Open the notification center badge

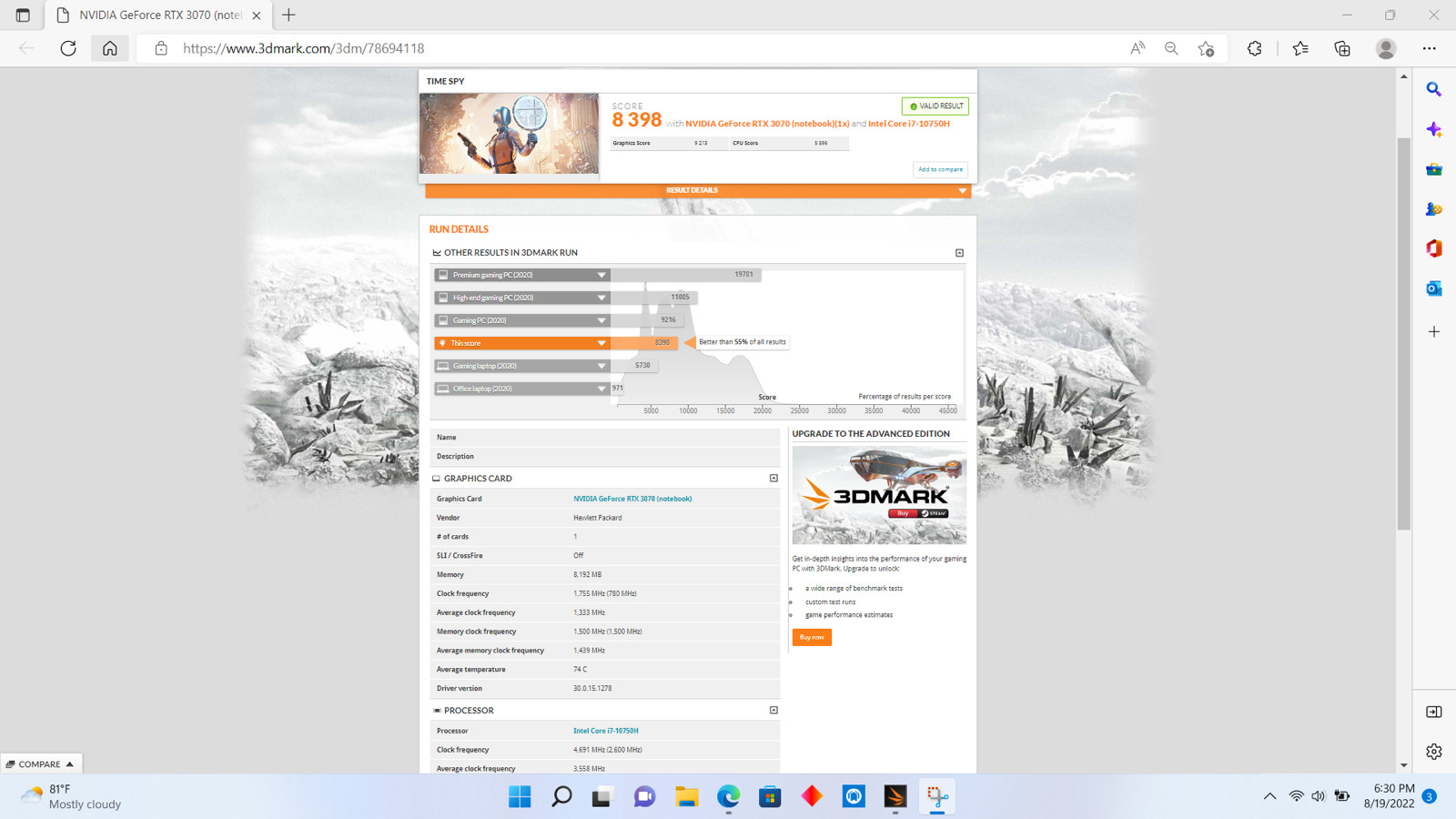pos(1430,796)
